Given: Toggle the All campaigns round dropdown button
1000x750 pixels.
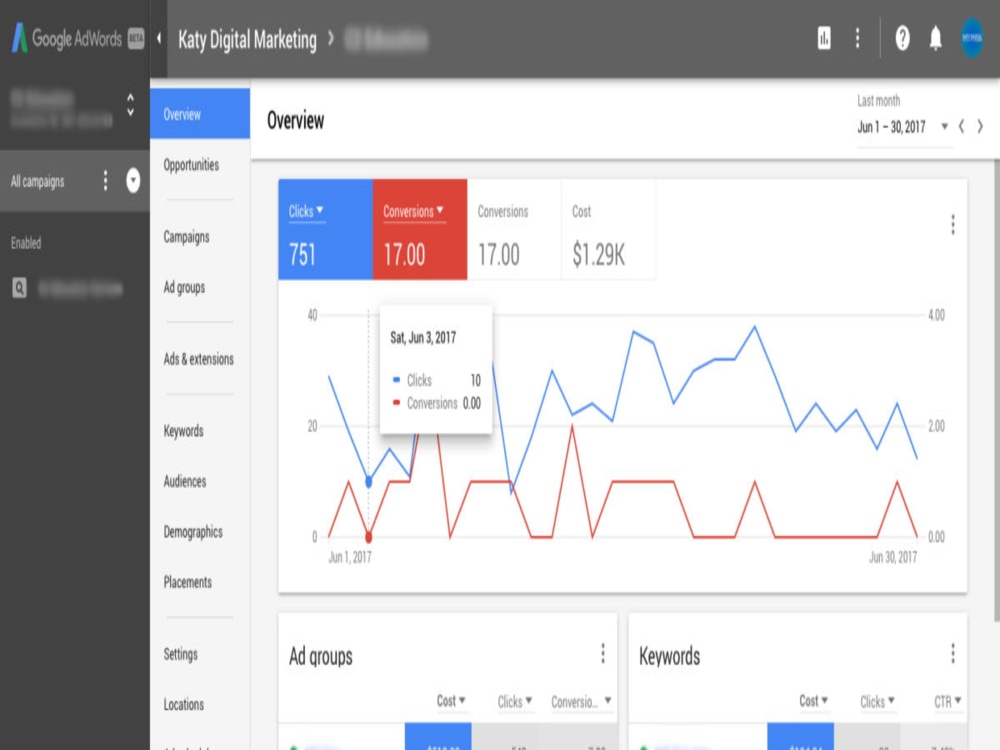Looking at the screenshot, I should coord(133,180).
